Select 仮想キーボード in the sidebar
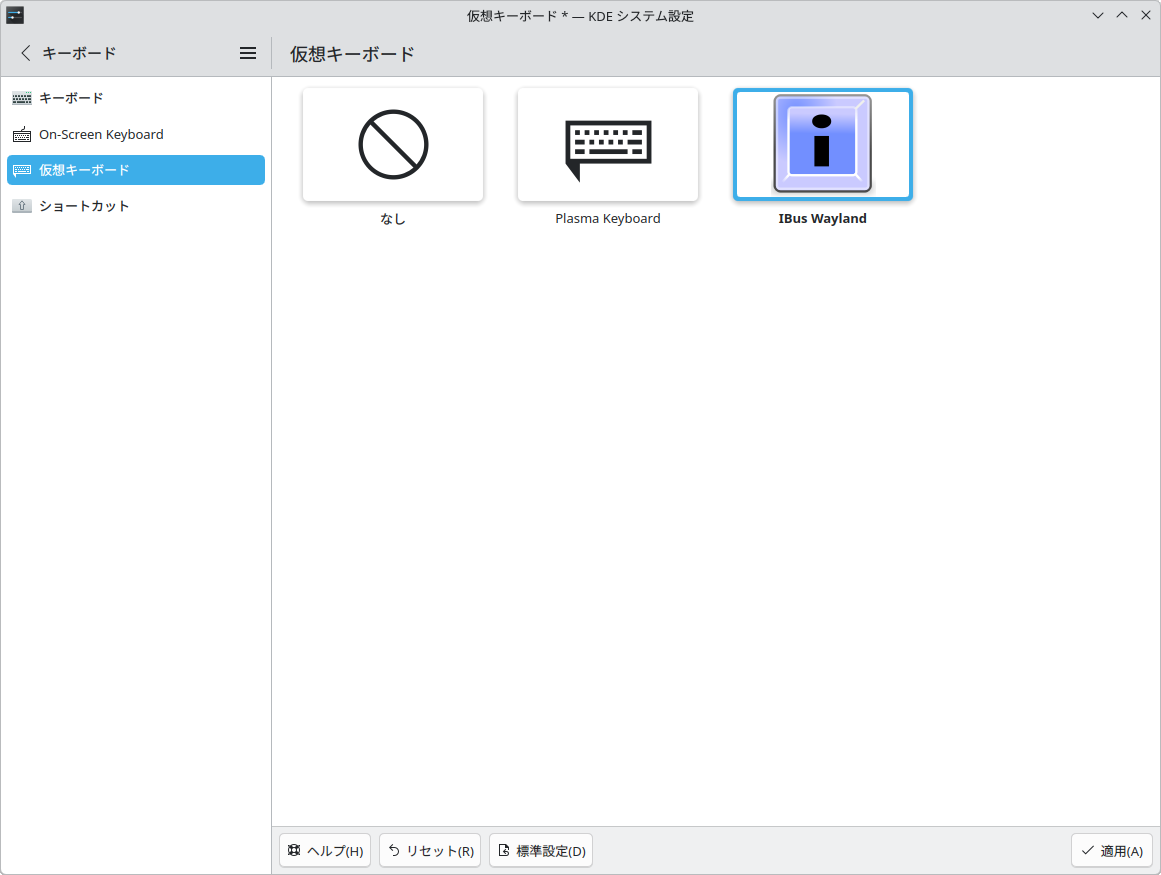Viewport: 1161px width, 875px height. [x=136, y=170]
